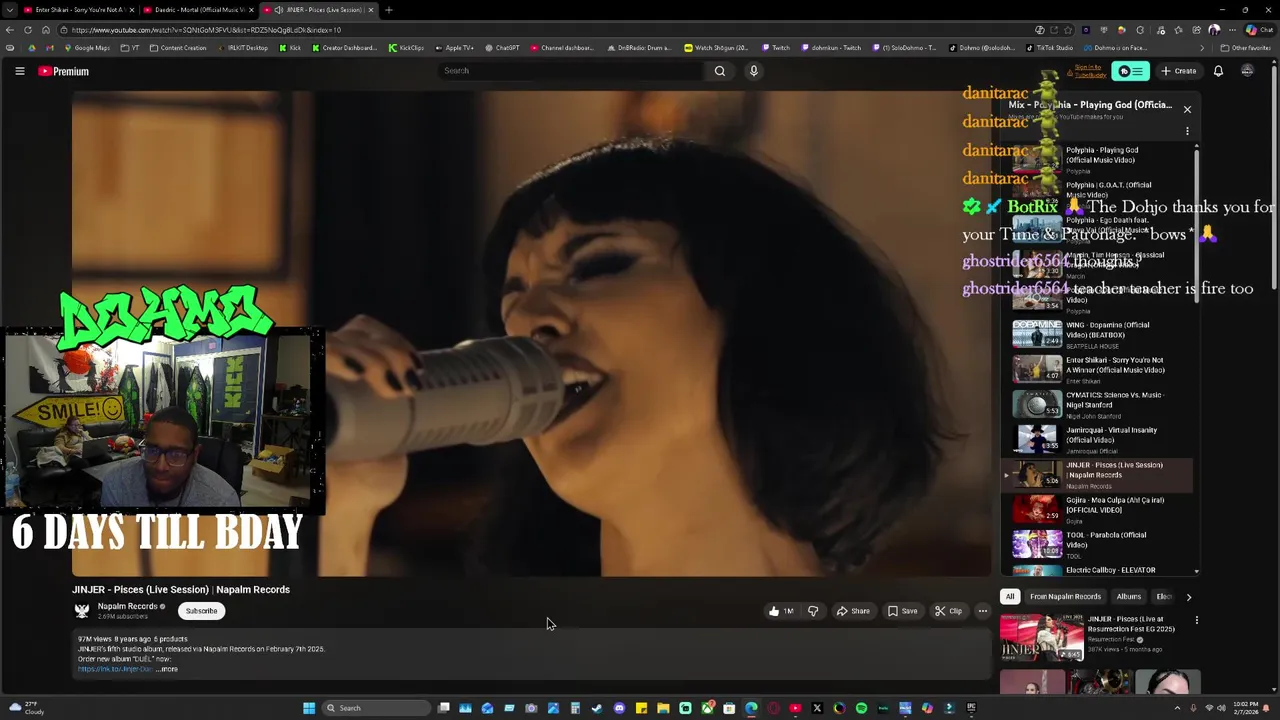The image size is (1280, 720).
Task: Close the Mix playlist panel
Action: [1187, 109]
